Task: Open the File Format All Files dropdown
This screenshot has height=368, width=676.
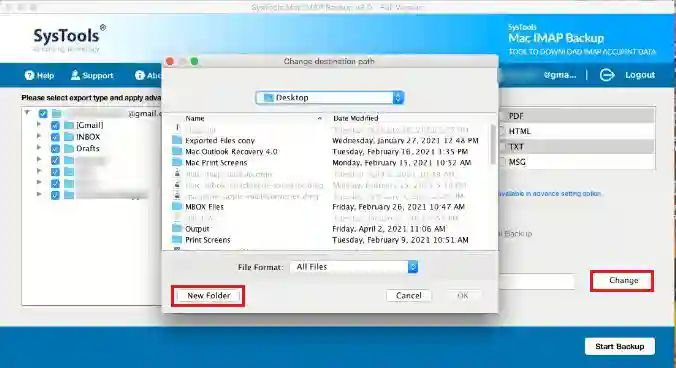Action: point(354,267)
